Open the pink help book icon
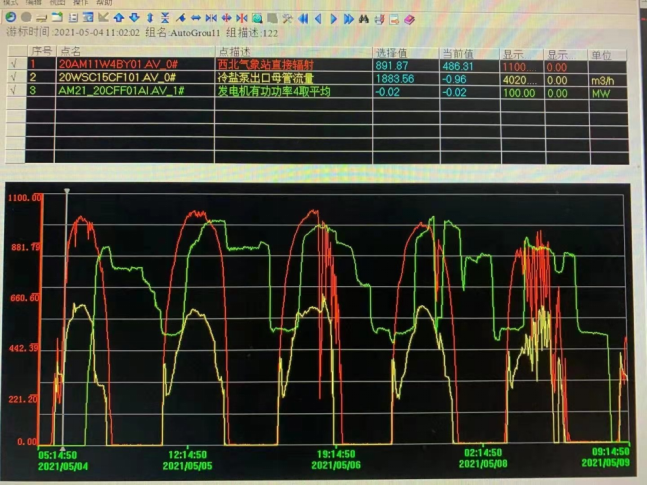This screenshot has height=485, width=647. [x=409, y=19]
